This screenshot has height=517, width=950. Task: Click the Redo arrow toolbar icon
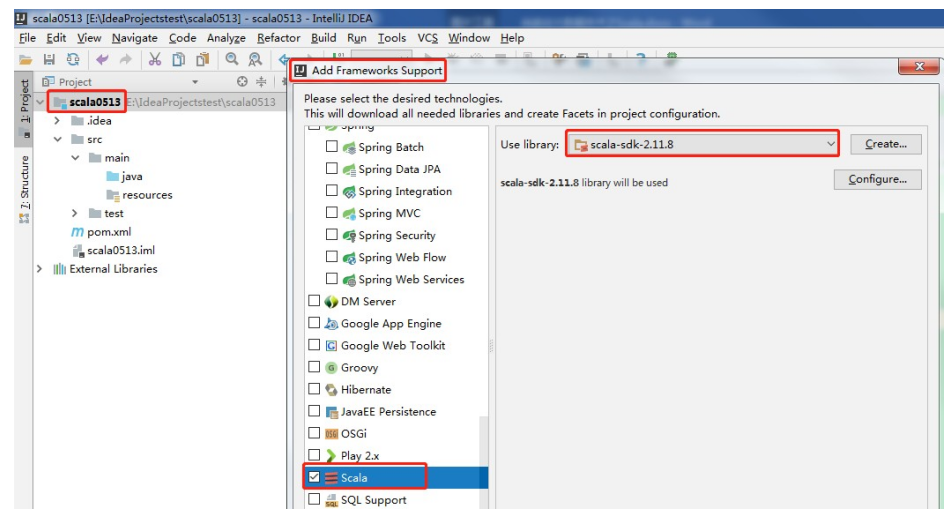pos(125,59)
